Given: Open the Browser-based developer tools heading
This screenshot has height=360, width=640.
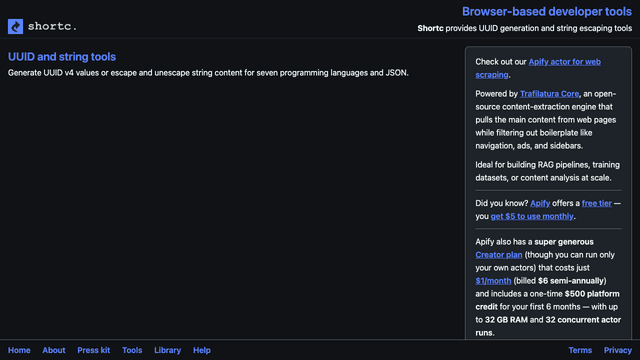Looking at the screenshot, I should (547, 11).
